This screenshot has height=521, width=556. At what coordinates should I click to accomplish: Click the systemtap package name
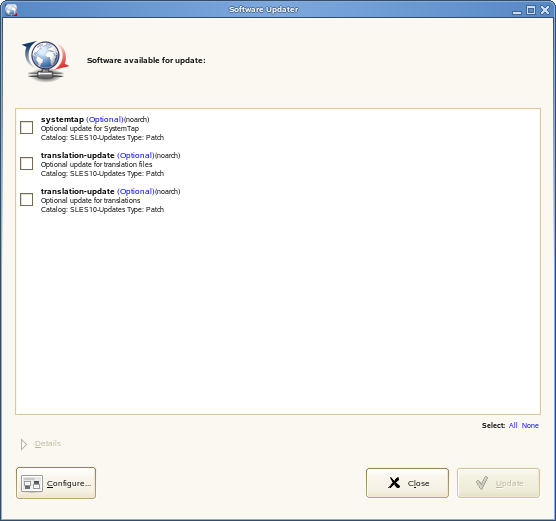click(x=62, y=120)
